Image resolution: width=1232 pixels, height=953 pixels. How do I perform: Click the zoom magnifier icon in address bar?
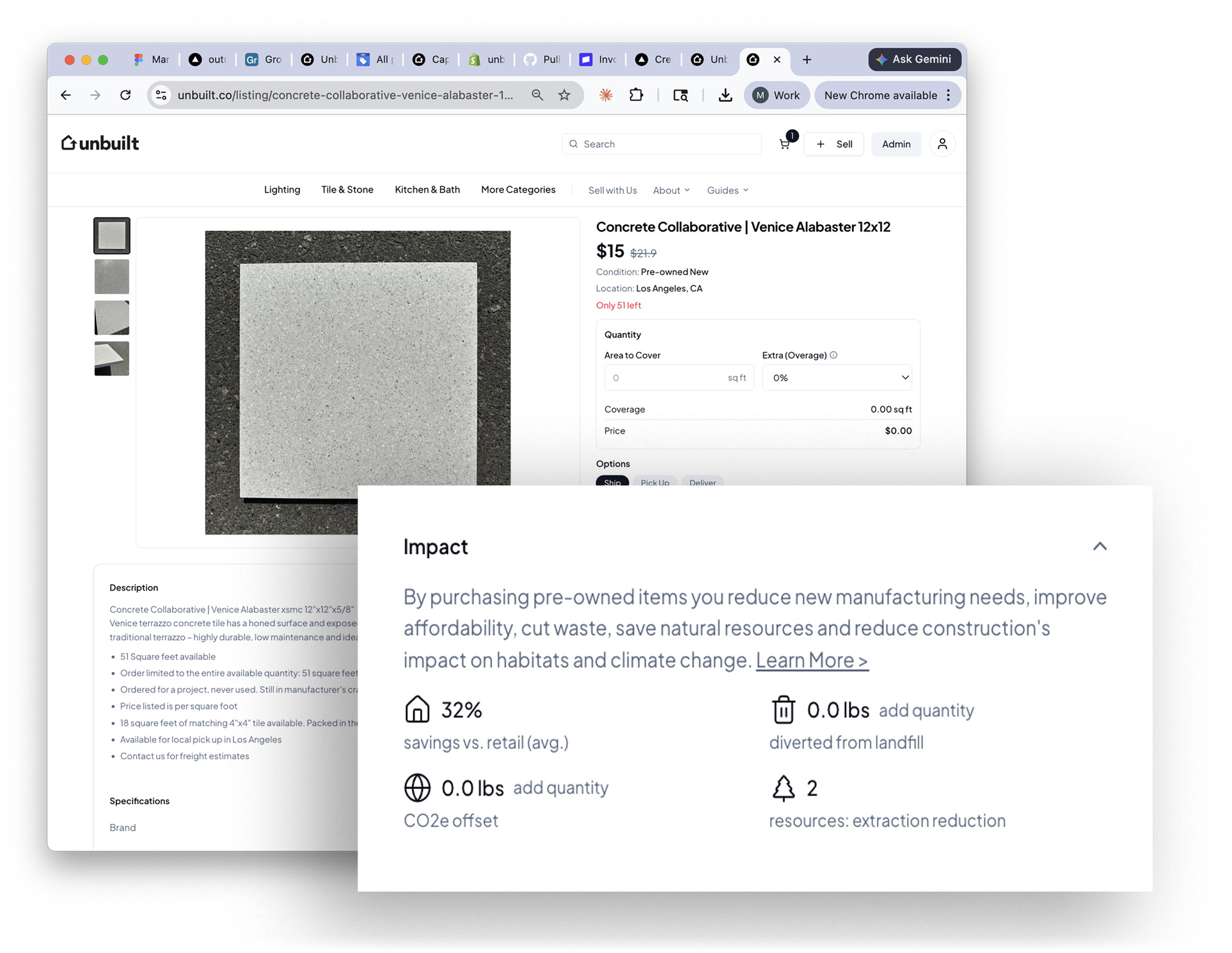537,95
